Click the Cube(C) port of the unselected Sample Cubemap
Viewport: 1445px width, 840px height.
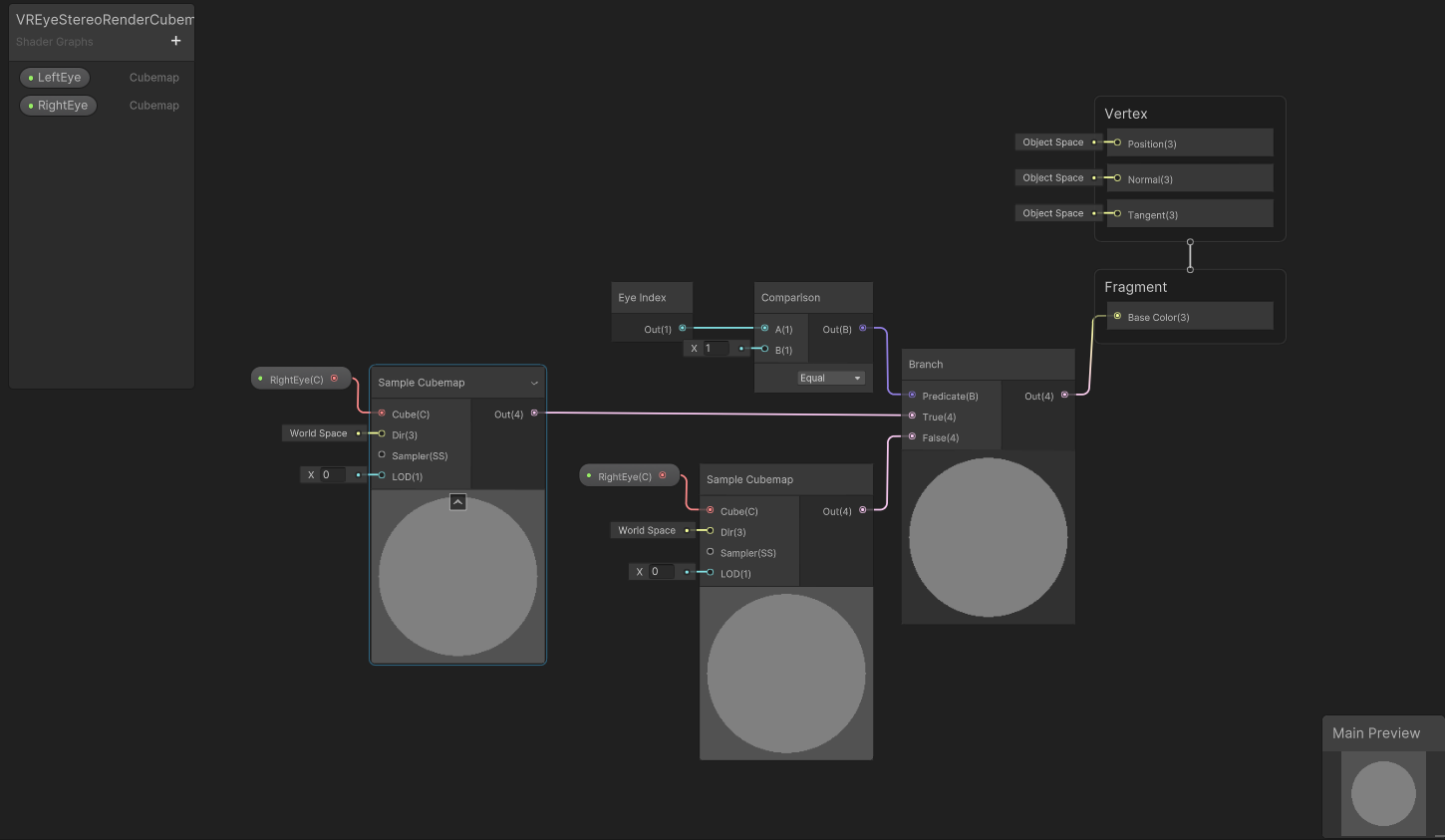point(710,510)
